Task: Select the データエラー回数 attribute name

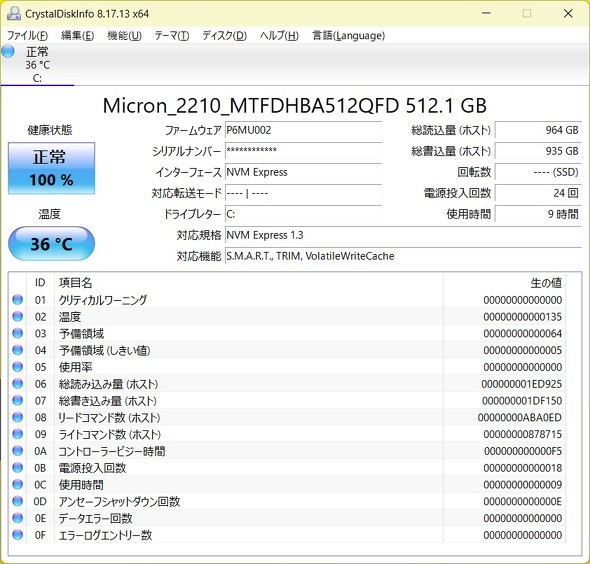Action: tap(96, 518)
